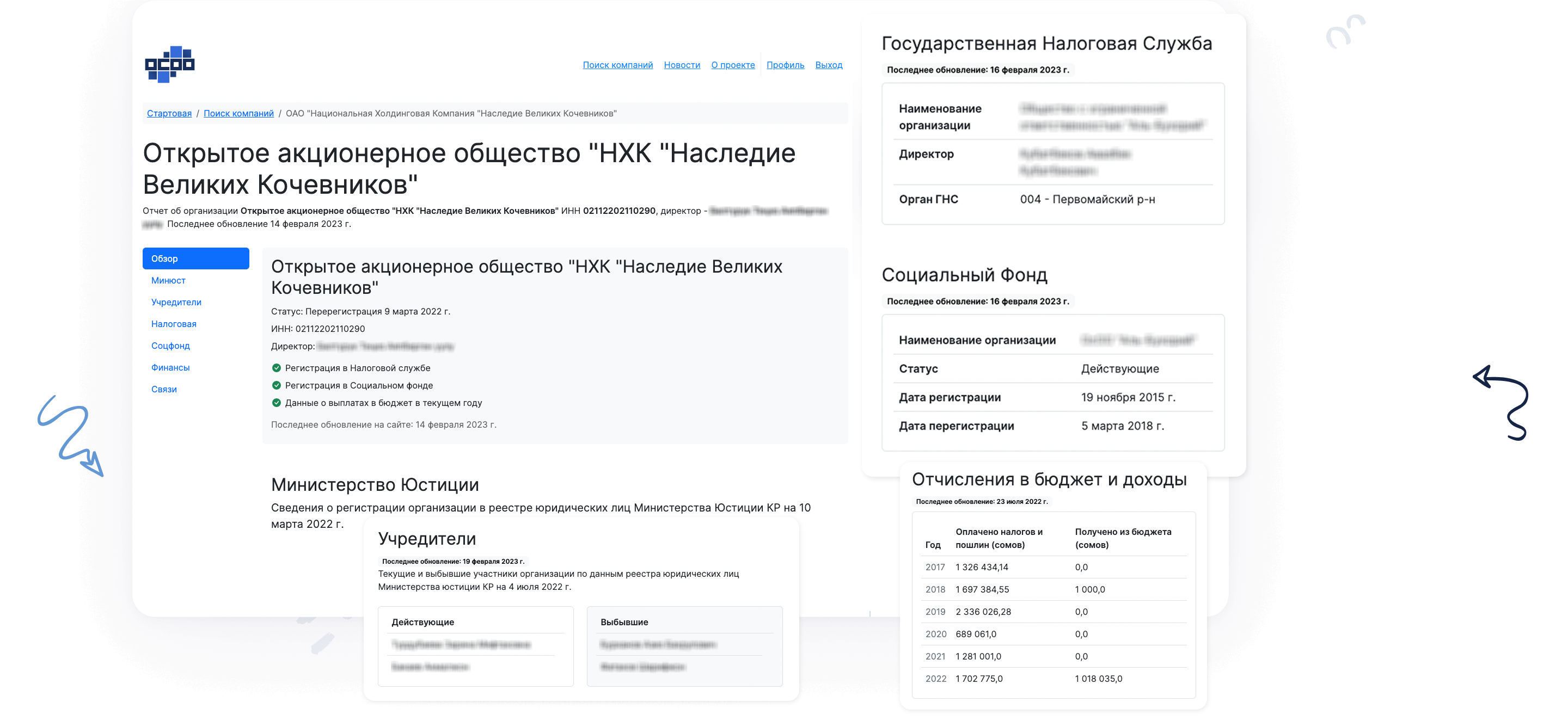Viewport: 1568px width, 727px height.
Task: Go to Налоговая sidebar section
Action: click(174, 324)
